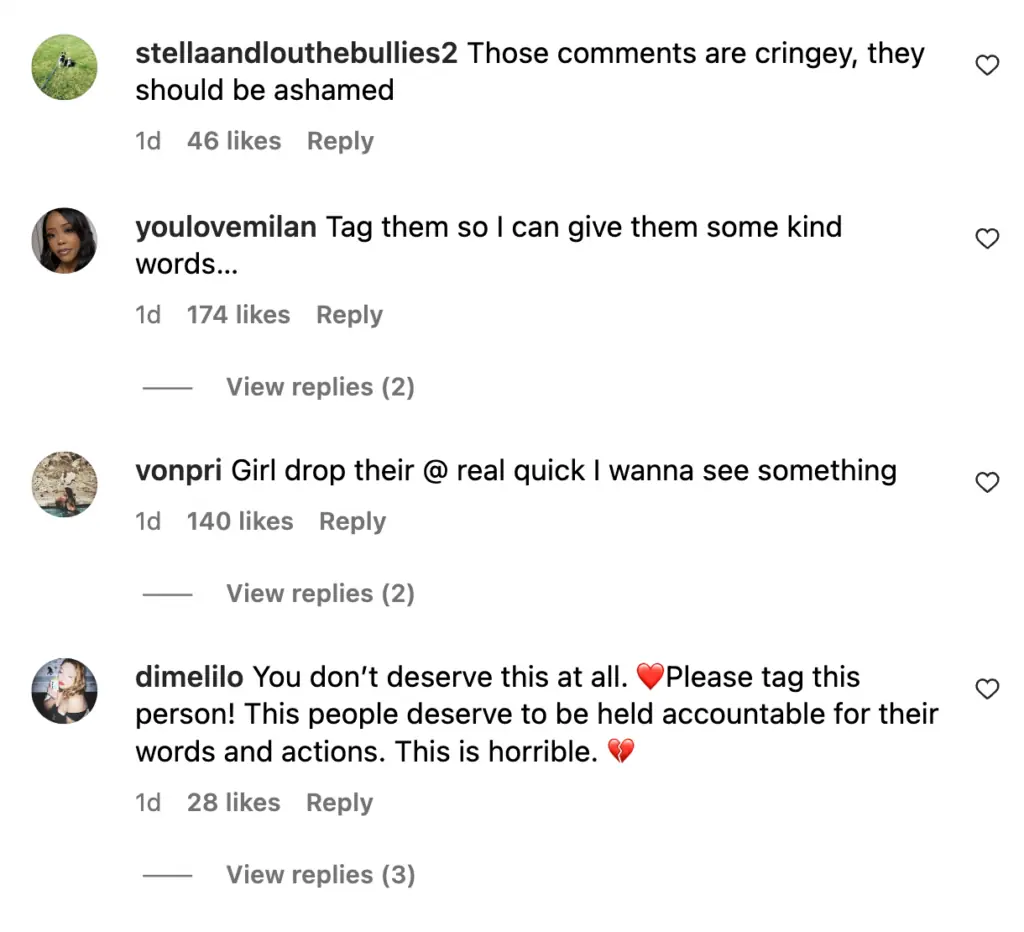Open the dimelilo username link
Screen dimensions: 1024x932
coord(189,677)
